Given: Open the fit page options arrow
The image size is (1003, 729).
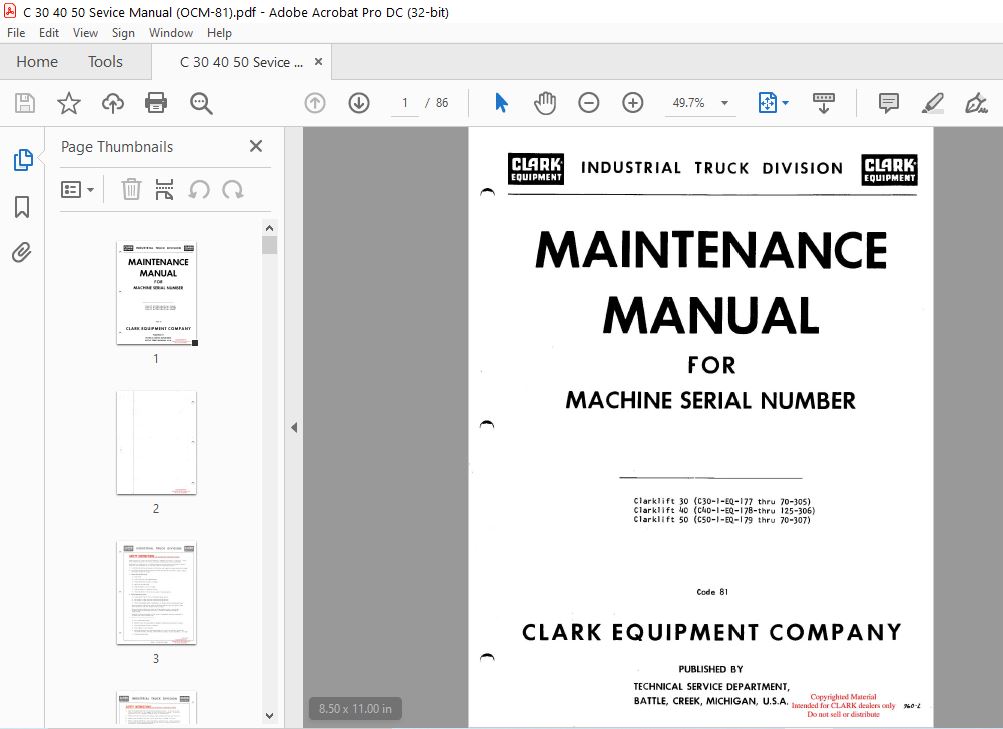Looking at the screenshot, I should click(x=786, y=103).
